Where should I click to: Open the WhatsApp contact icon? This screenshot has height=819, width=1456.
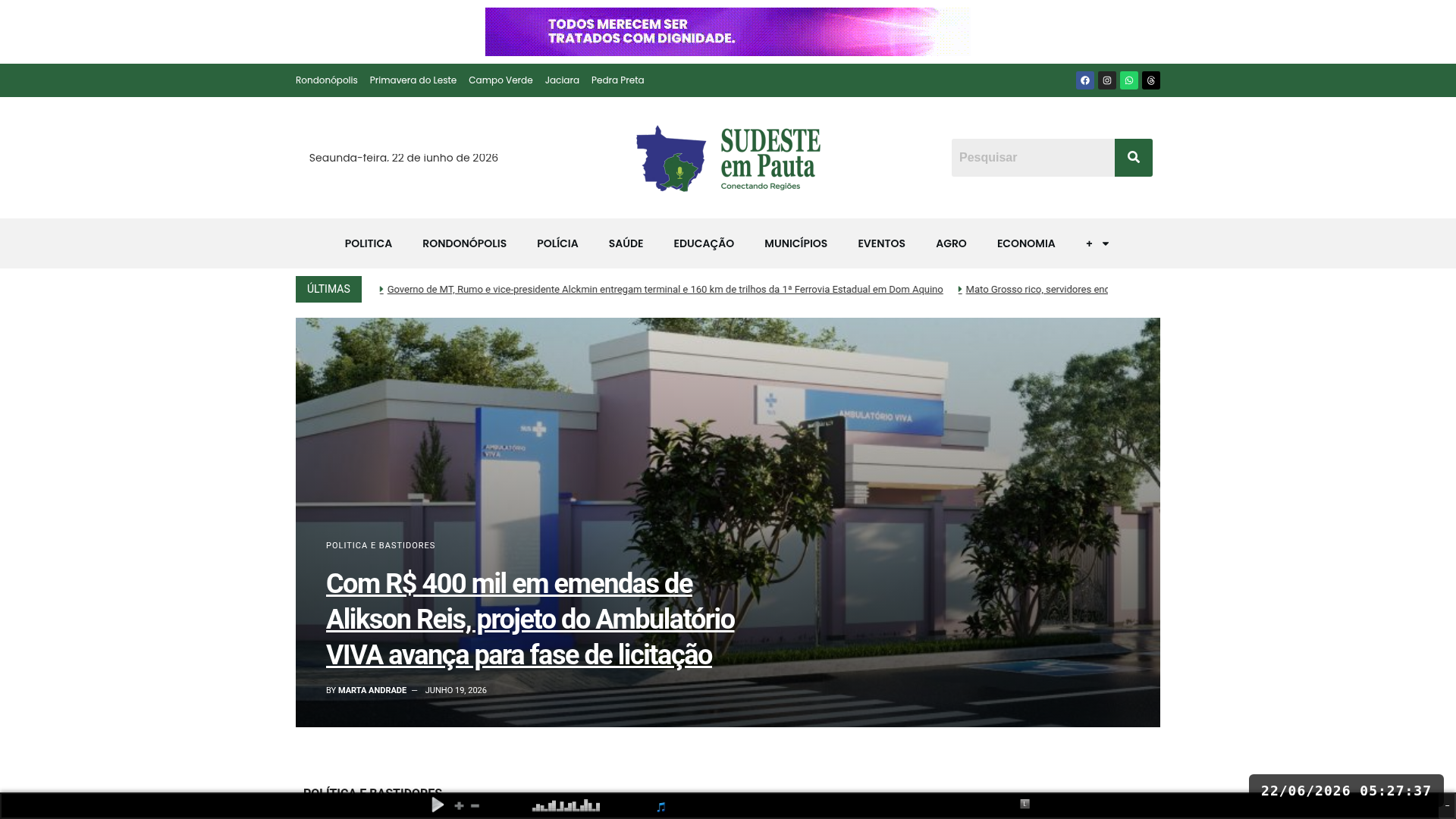tap(1129, 80)
